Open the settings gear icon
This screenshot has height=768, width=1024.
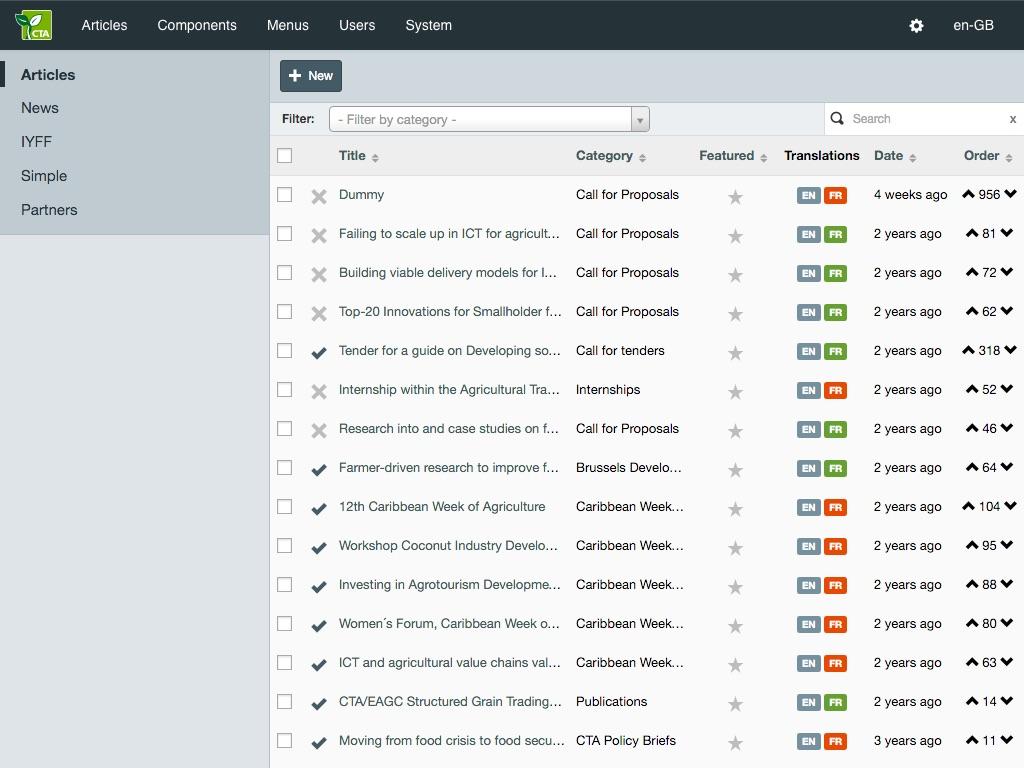tap(916, 25)
